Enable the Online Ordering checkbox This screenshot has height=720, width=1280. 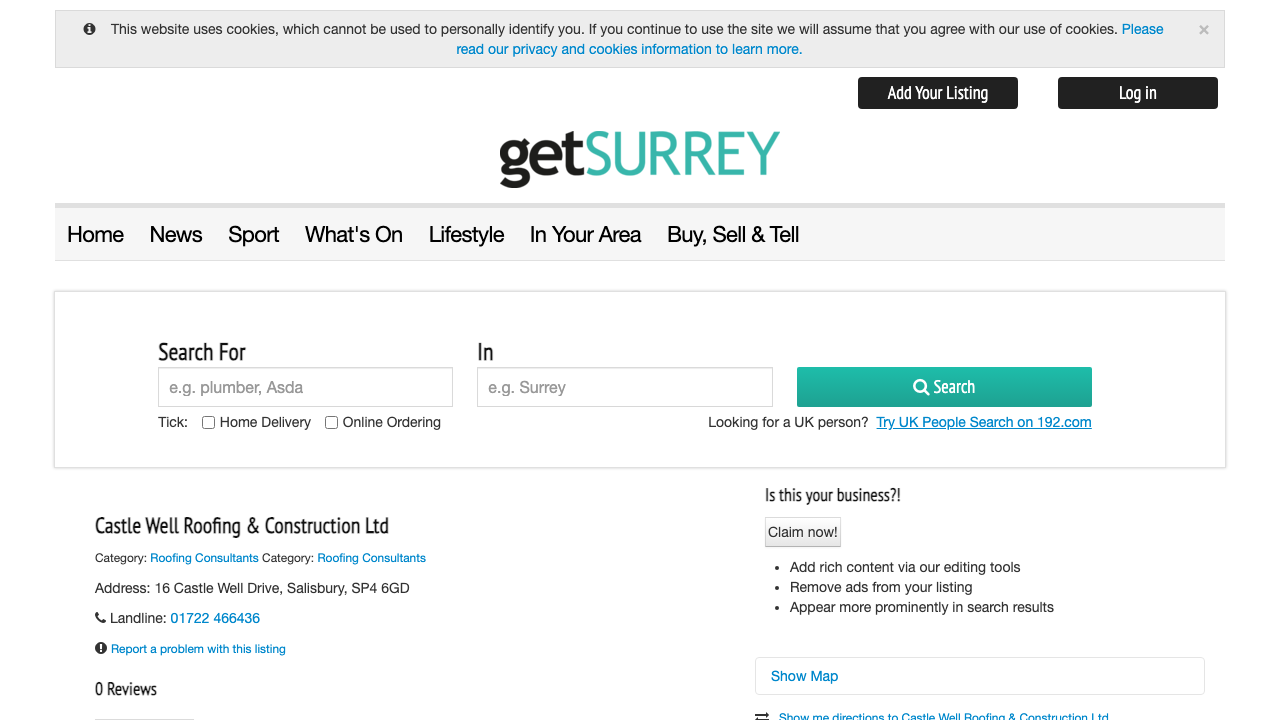(x=332, y=423)
